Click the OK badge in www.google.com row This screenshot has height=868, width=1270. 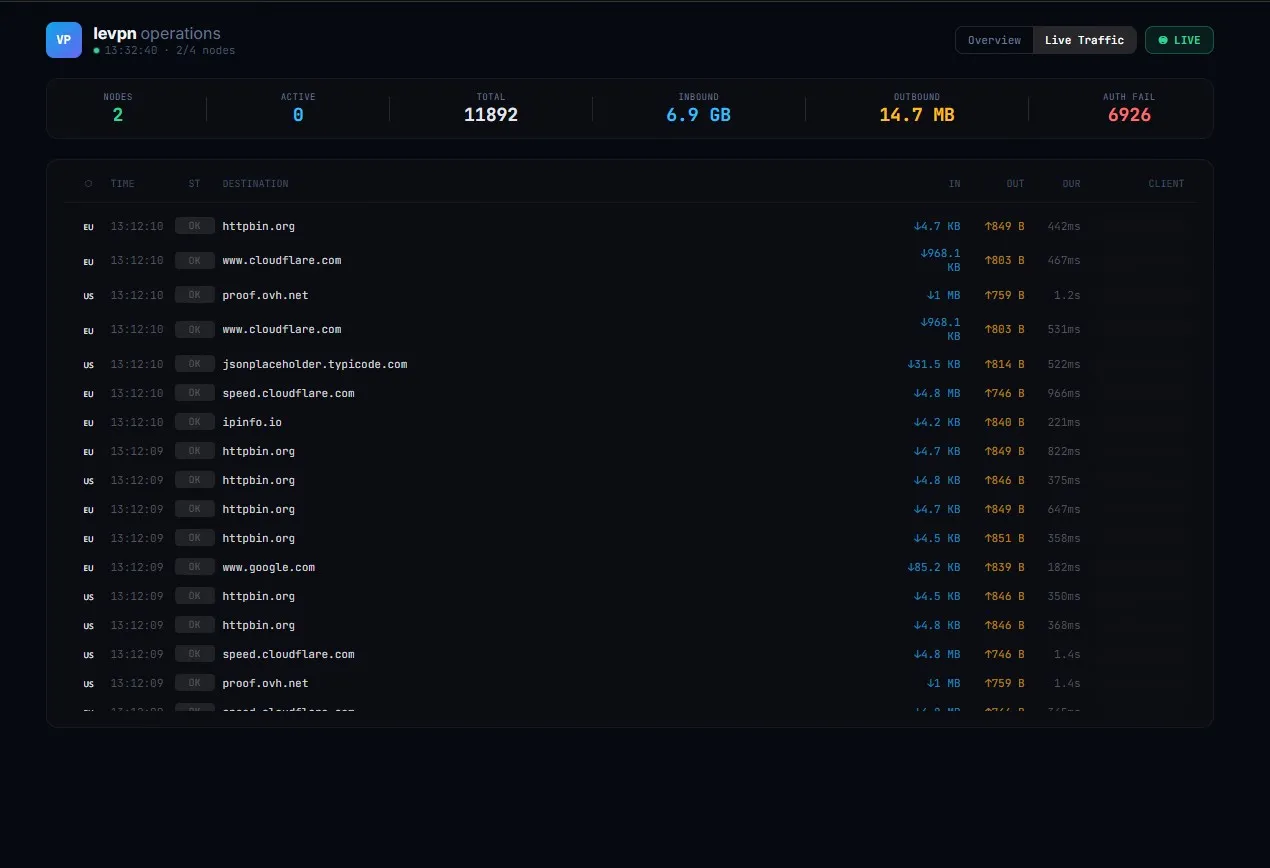(195, 567)
